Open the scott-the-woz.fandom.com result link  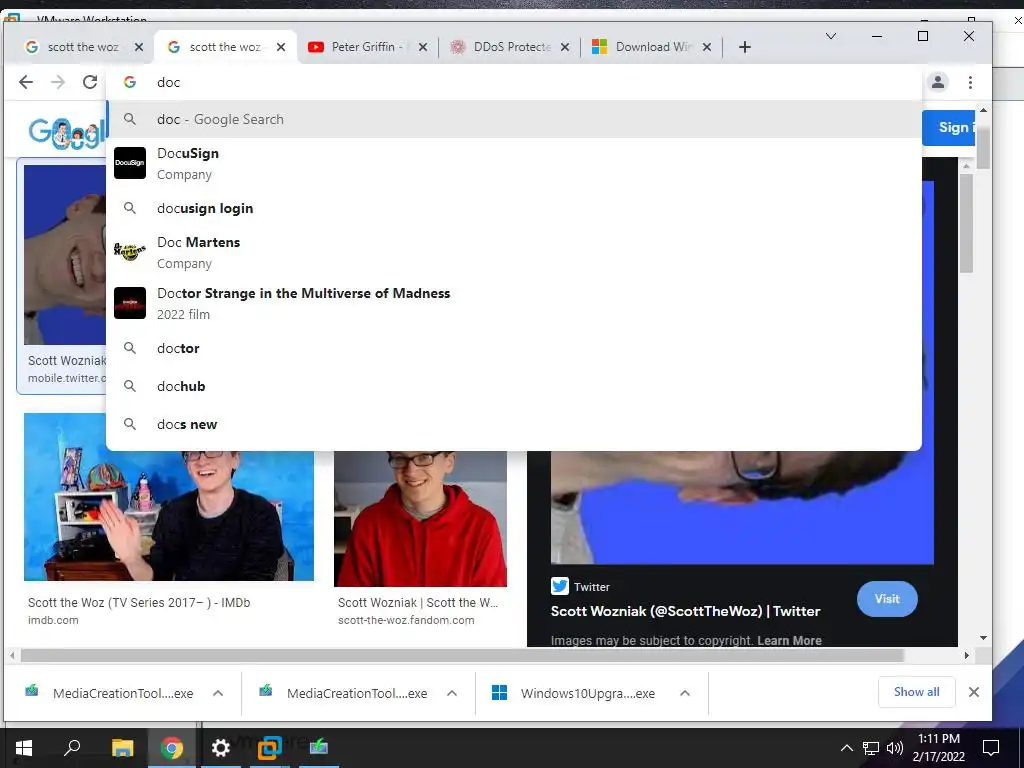coord(406,620)
